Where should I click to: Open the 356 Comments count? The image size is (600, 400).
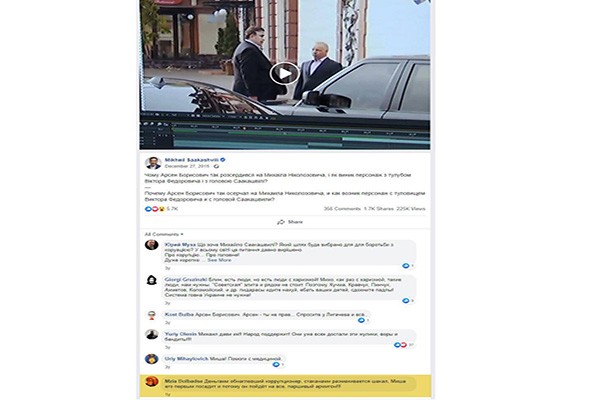(x=342, y=209)
